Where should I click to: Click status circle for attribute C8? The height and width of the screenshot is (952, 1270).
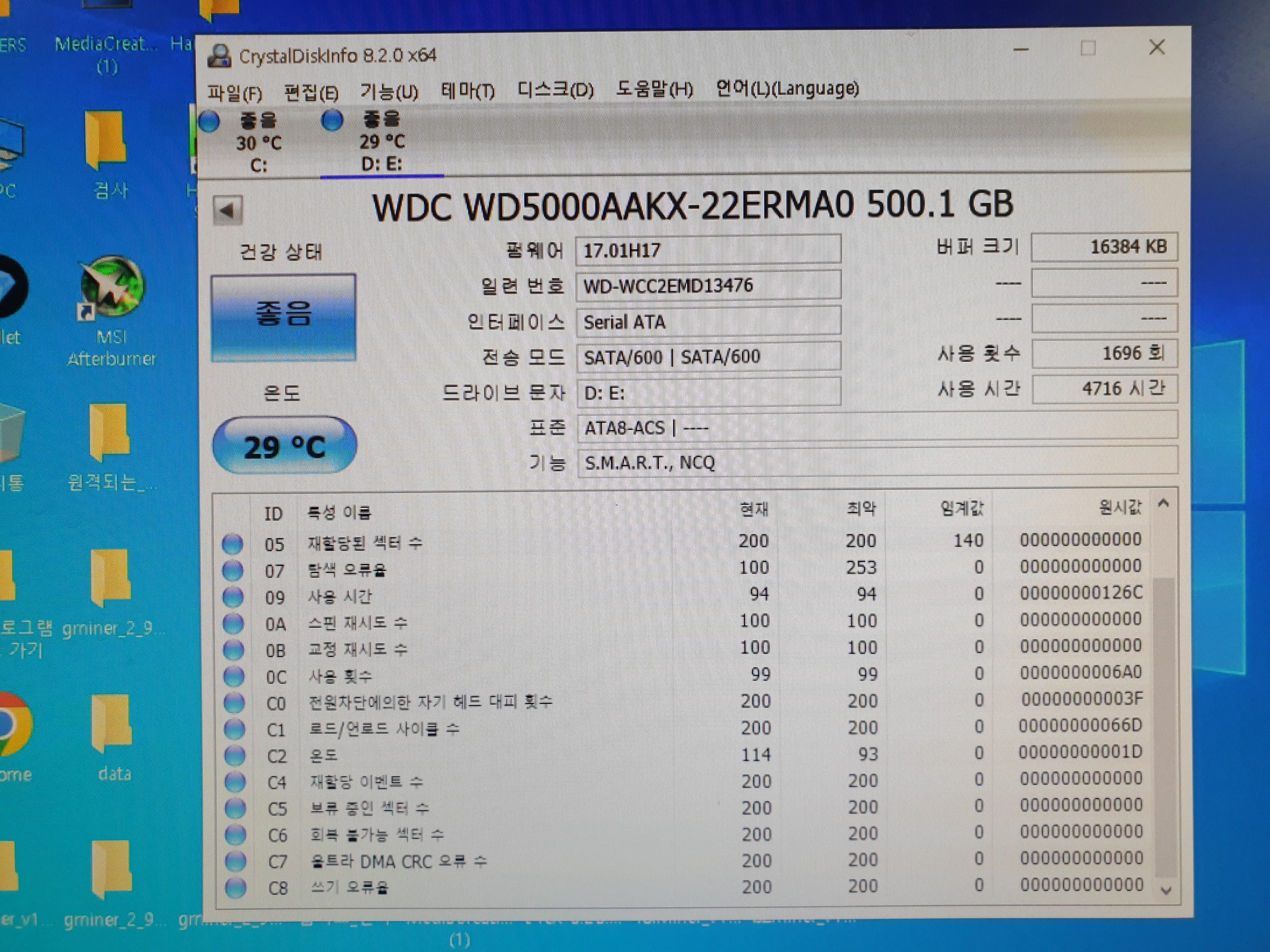click(x=236, y=888)
